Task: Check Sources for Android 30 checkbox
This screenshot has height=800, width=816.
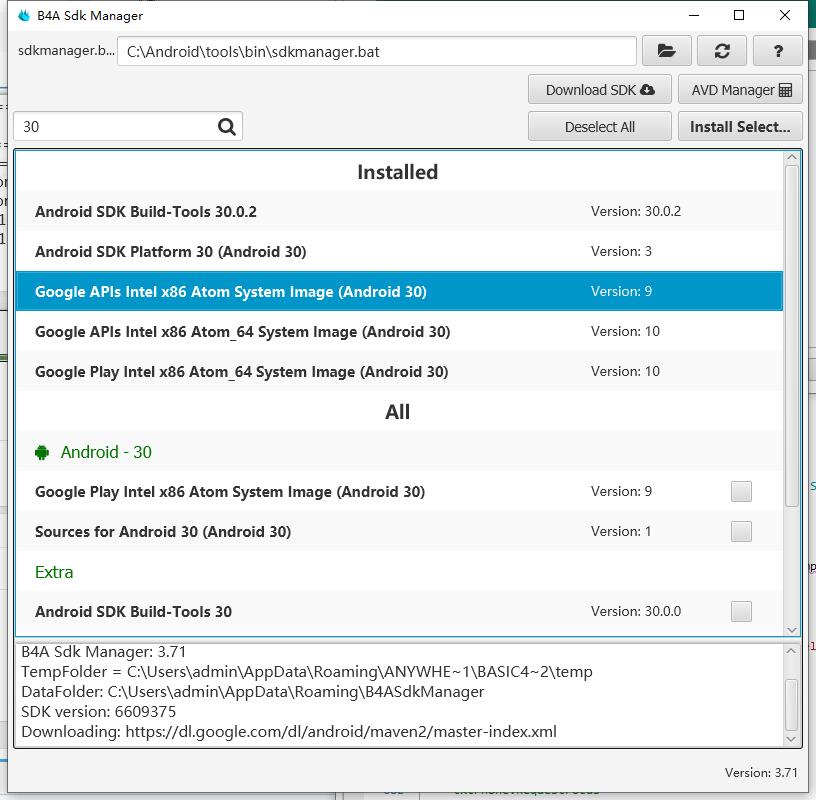Action: pos(741,531)
